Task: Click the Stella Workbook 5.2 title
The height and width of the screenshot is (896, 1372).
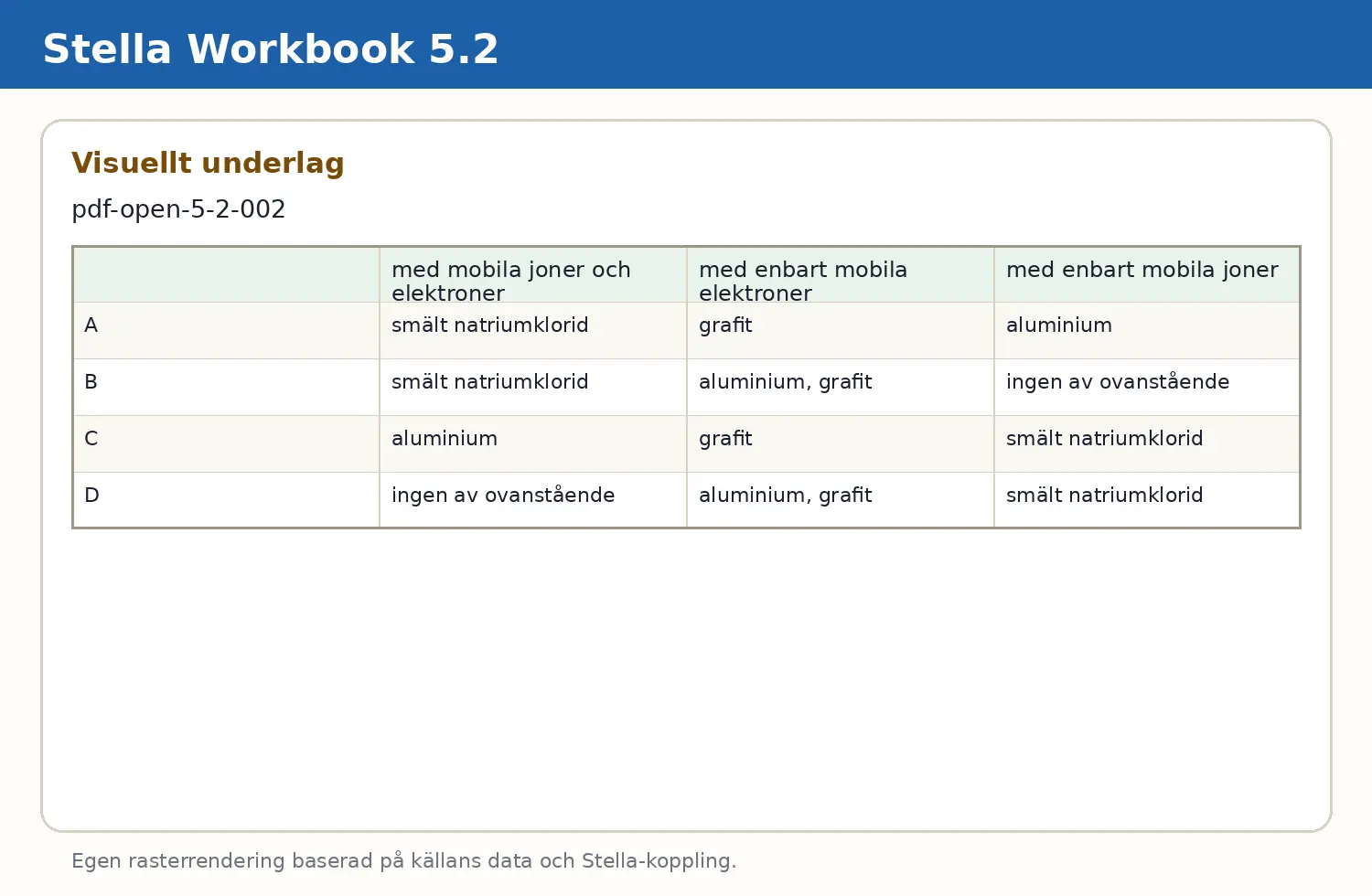Action: click(271, 49)
